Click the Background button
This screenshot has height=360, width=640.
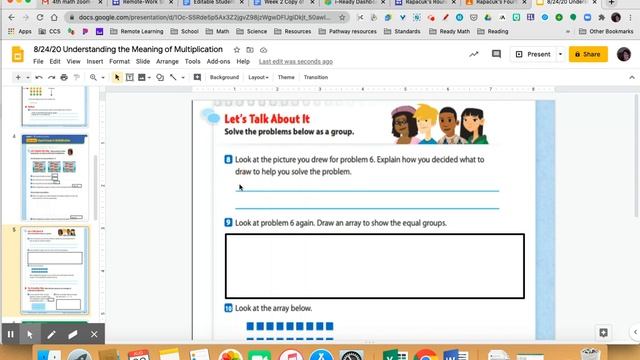pos(224,77)
